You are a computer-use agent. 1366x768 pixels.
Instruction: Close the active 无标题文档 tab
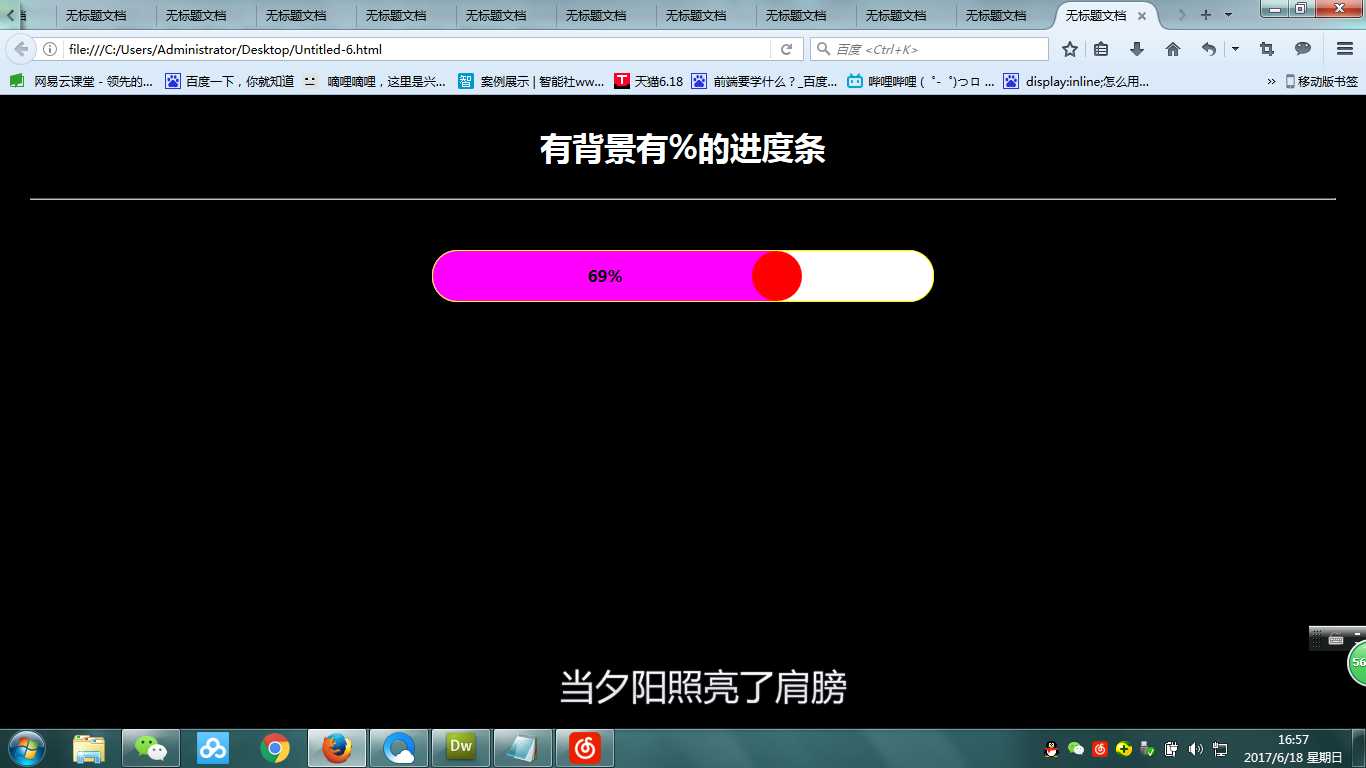click(1141, 16)
